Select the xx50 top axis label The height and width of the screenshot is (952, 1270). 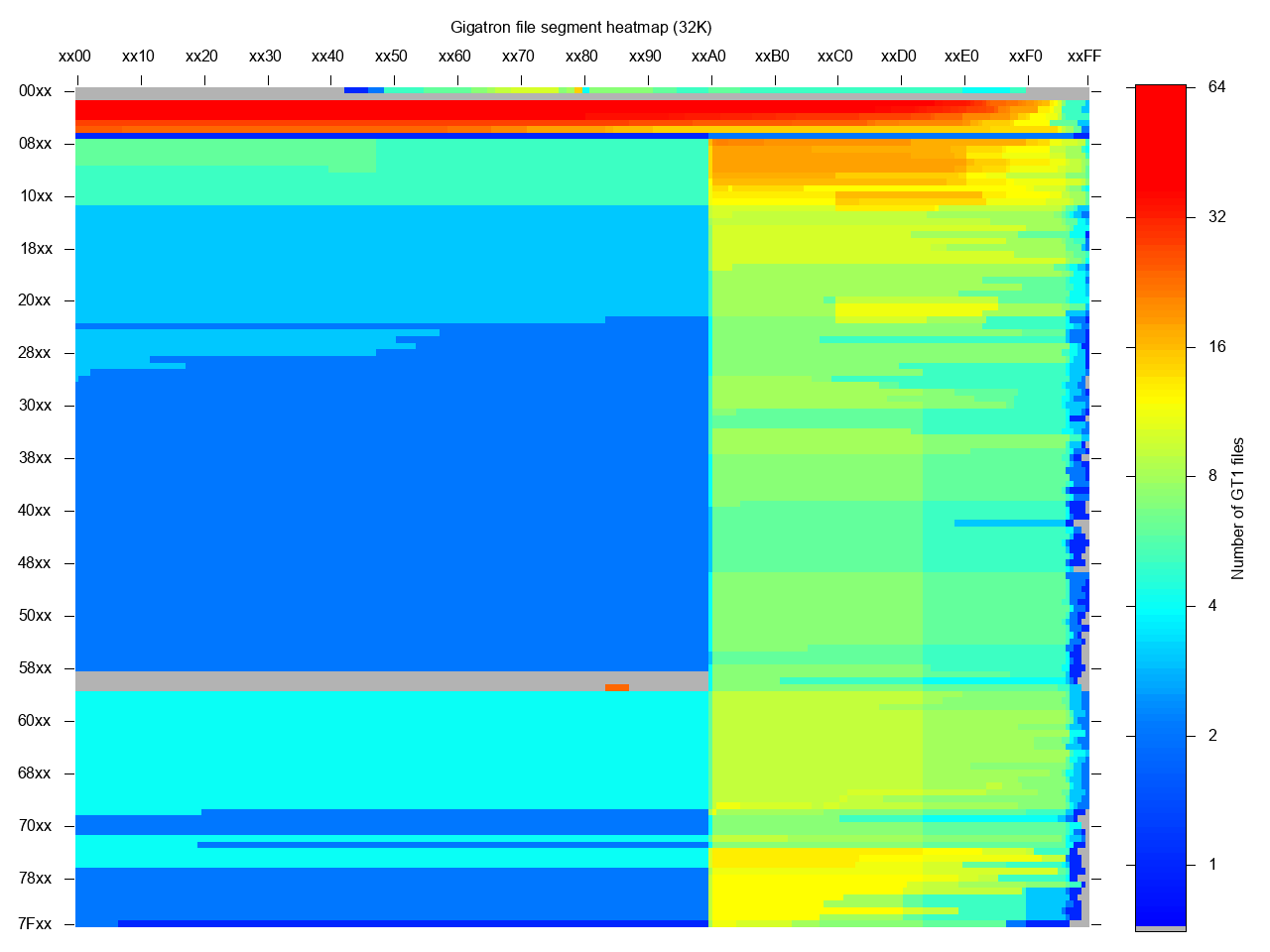(x=391, y=57)
